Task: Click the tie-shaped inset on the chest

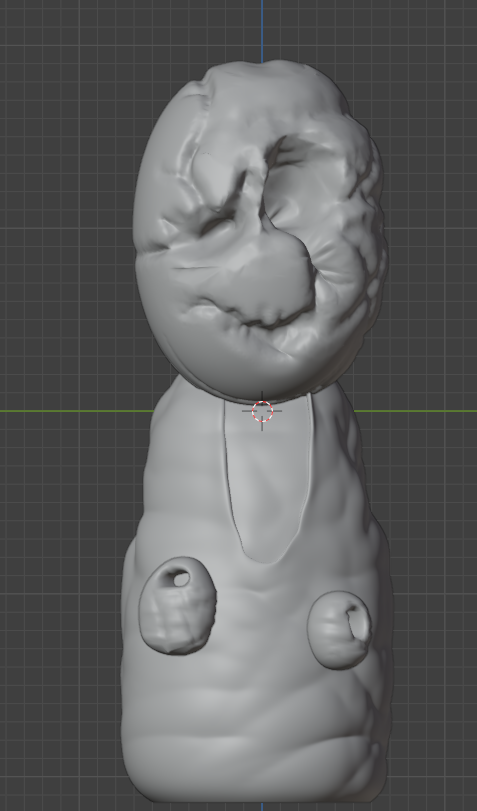Action: (267, 478)
